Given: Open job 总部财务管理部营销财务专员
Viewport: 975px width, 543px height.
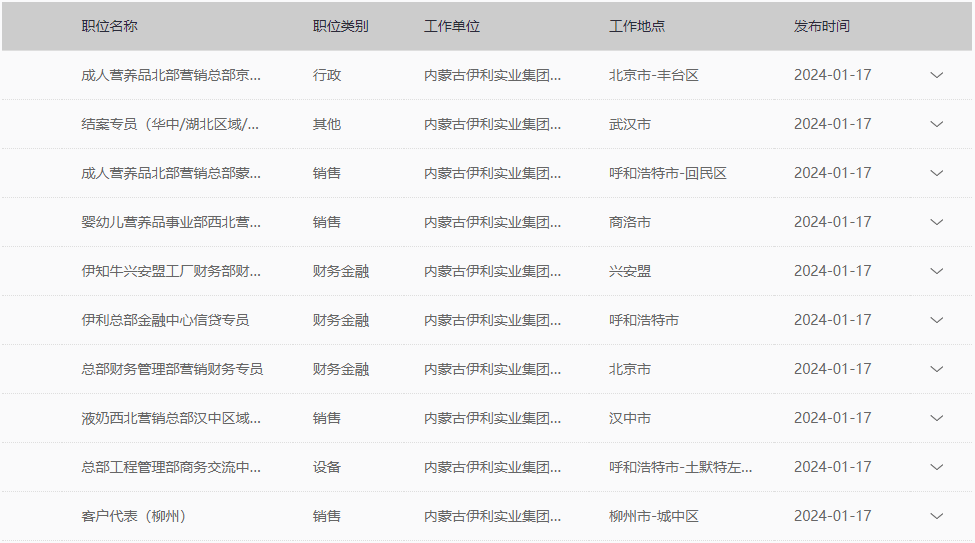Looking at the screenshot, I should 172,369.
